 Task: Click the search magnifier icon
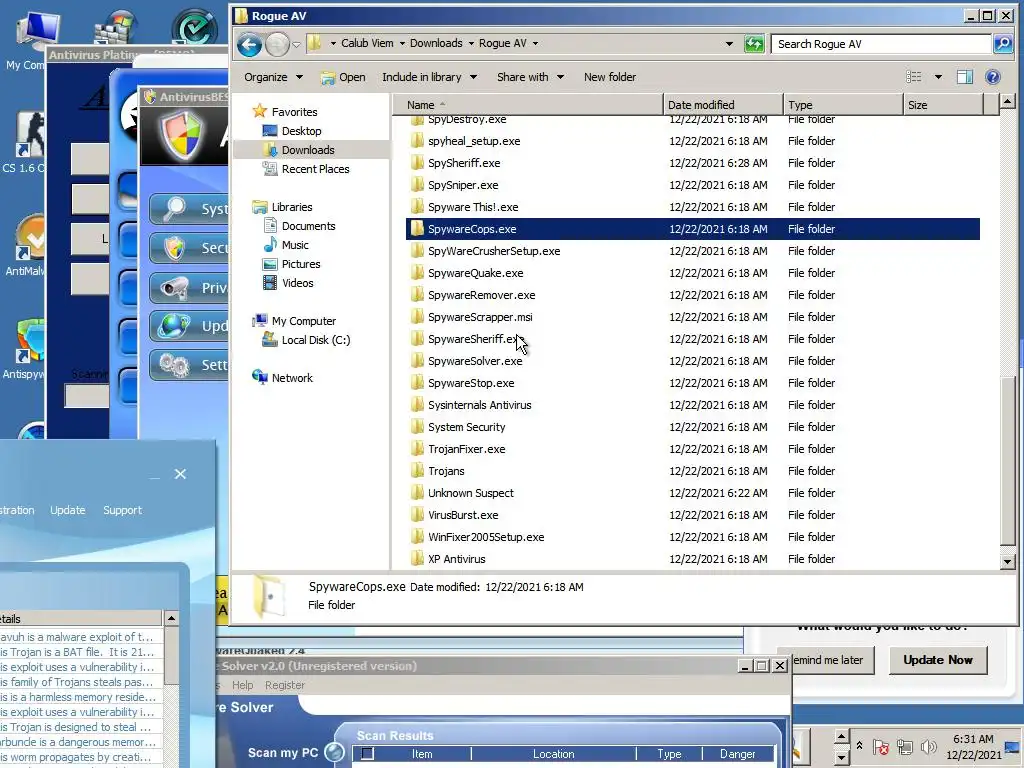1002,44
